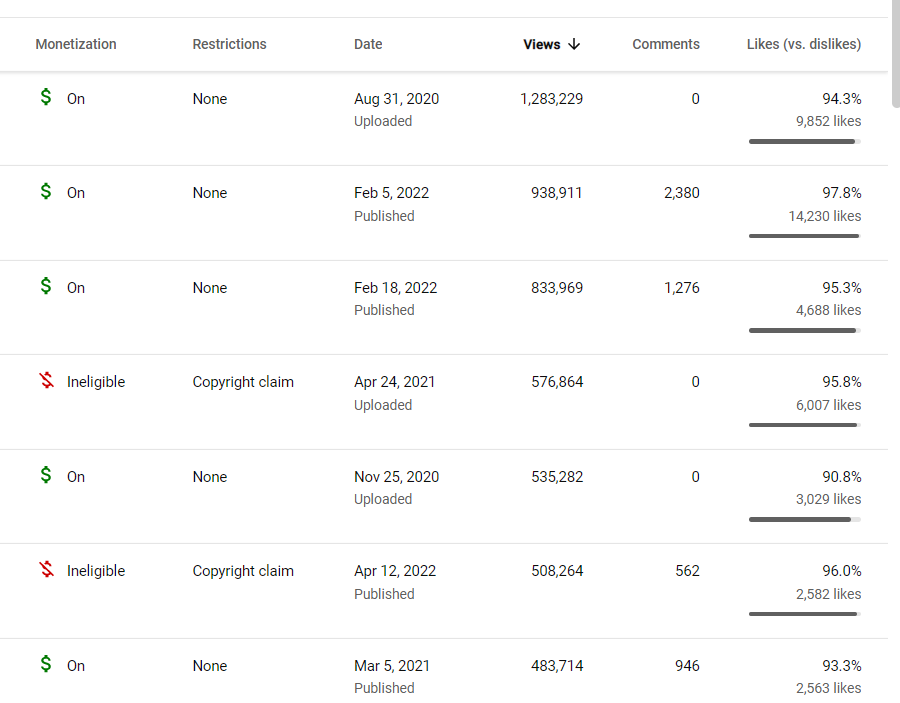Click Likes (vs. dislikes) column header

click(x=804, y=44)
